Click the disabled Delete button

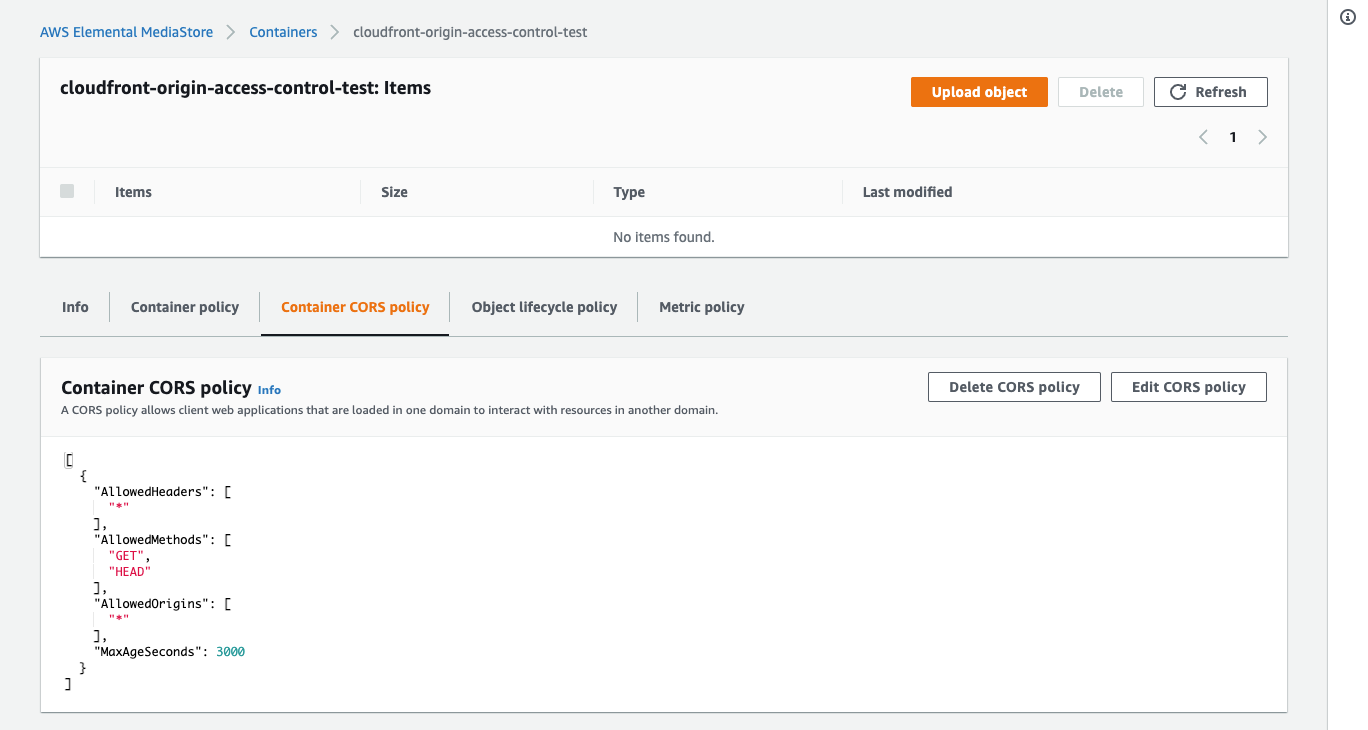point(1101,92)
